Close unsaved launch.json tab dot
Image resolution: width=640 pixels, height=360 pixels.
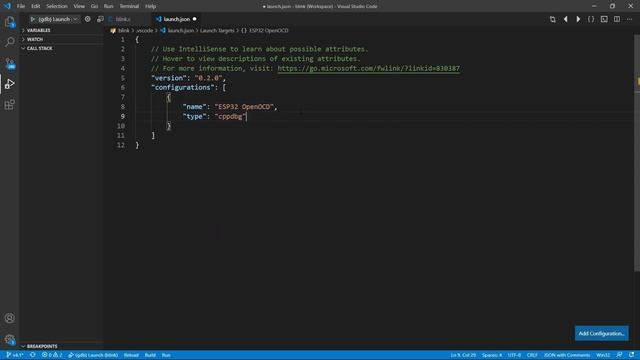coord(195,19)
